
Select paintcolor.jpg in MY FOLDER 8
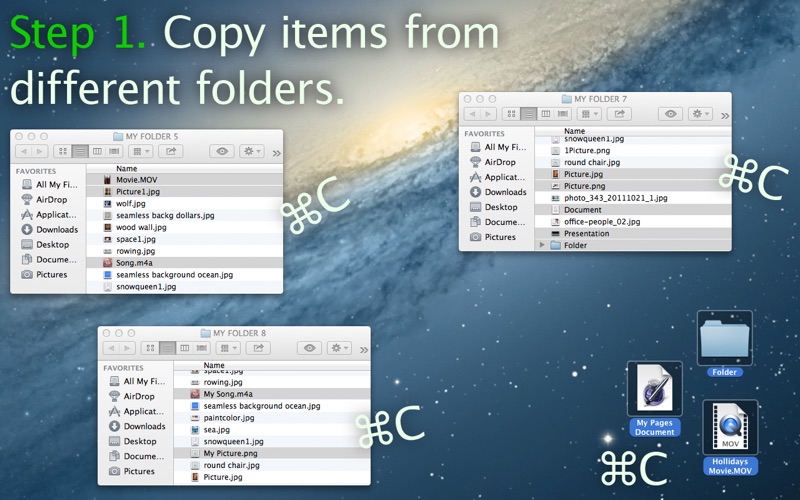point(272,418)
